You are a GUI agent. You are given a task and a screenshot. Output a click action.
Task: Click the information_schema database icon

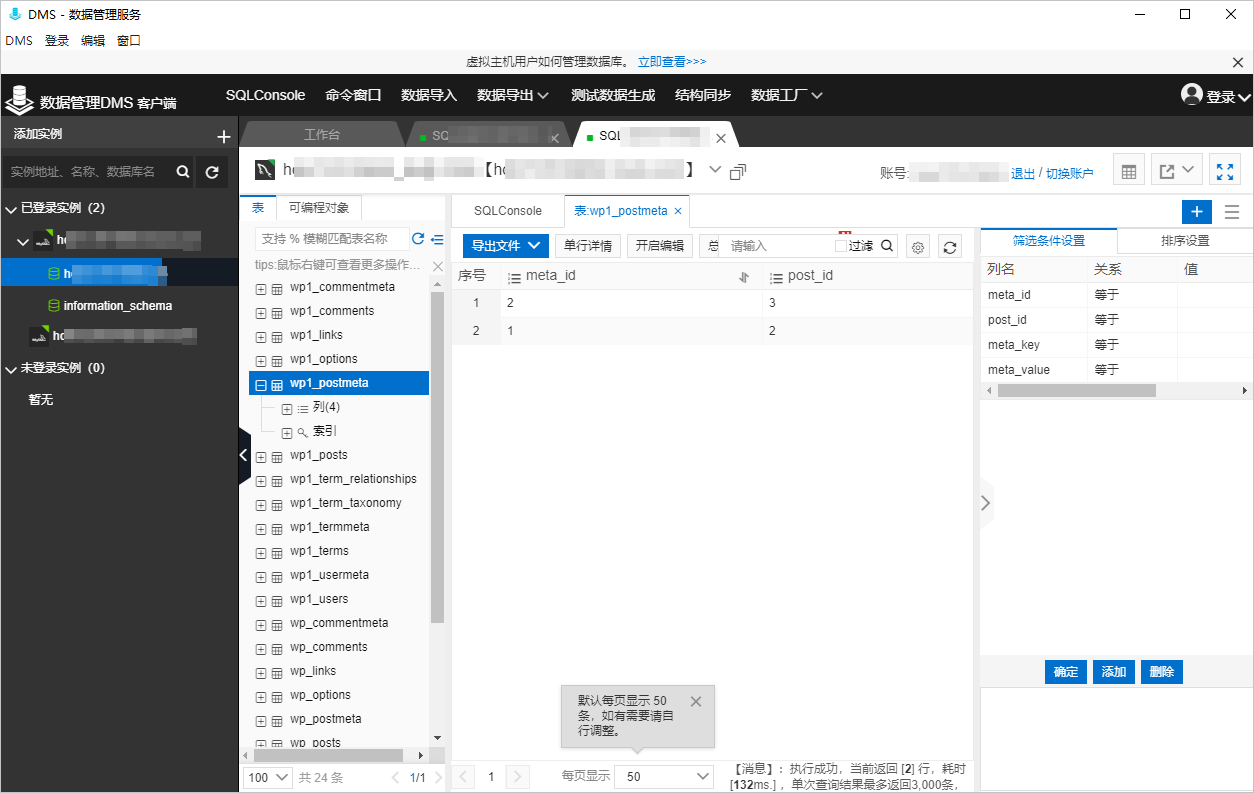pyautogui.click(x=54, y=305)
